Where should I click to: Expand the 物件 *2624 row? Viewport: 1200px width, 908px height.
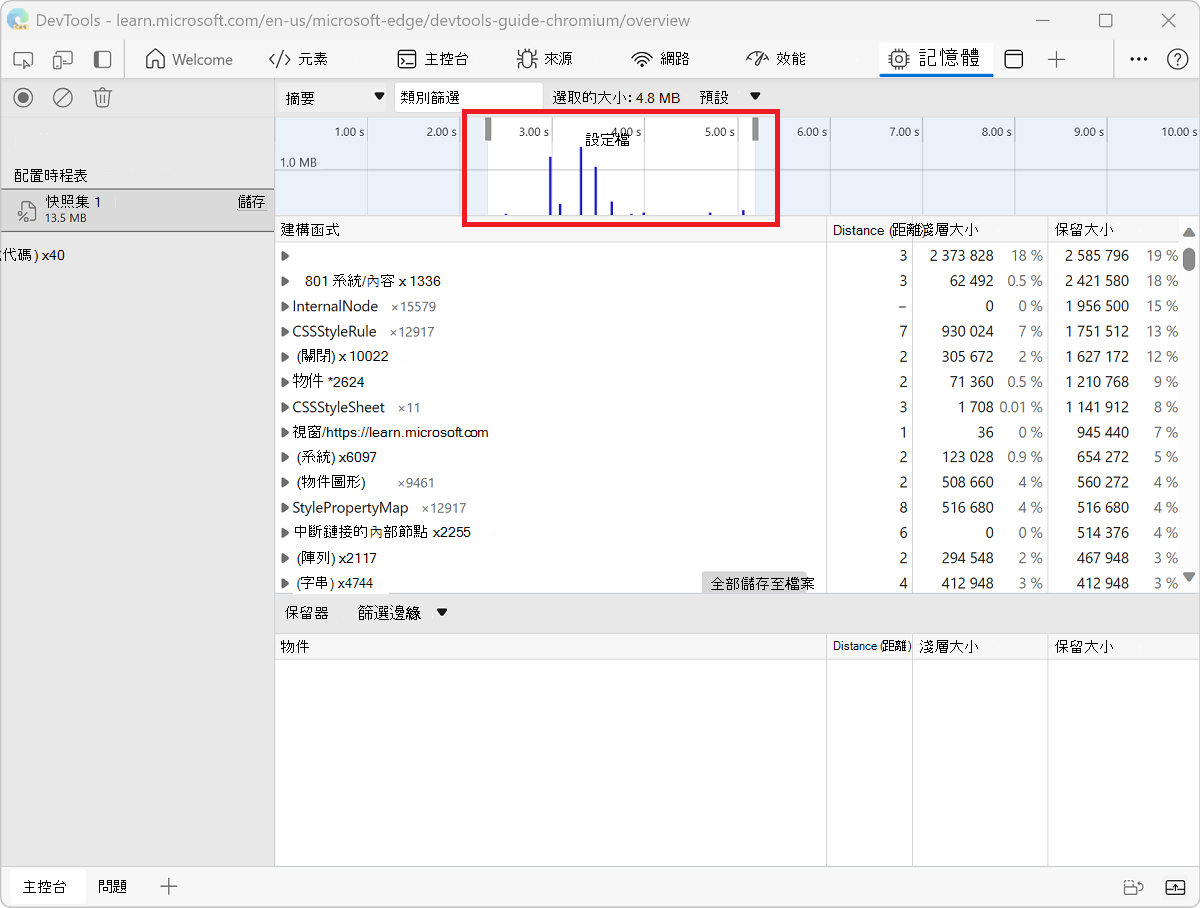[x=285, y=381]
